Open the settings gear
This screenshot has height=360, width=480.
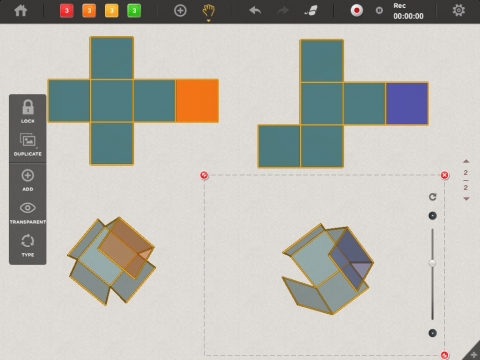point(459,10)
